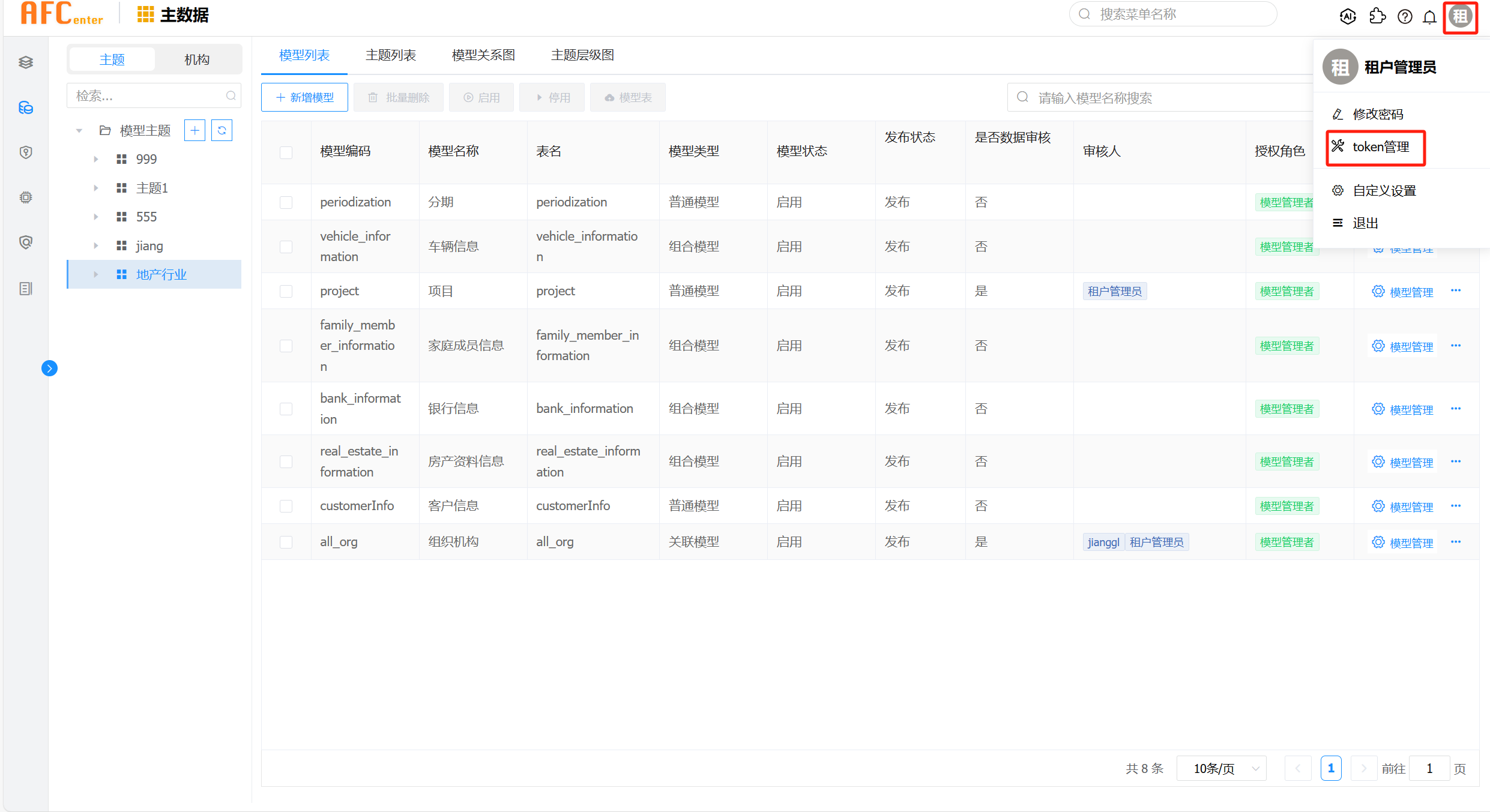The height and width of the screenshot is (812, 1490).
Task: Add a new model theme with plus icon
Action: click(x=195, y=130)
